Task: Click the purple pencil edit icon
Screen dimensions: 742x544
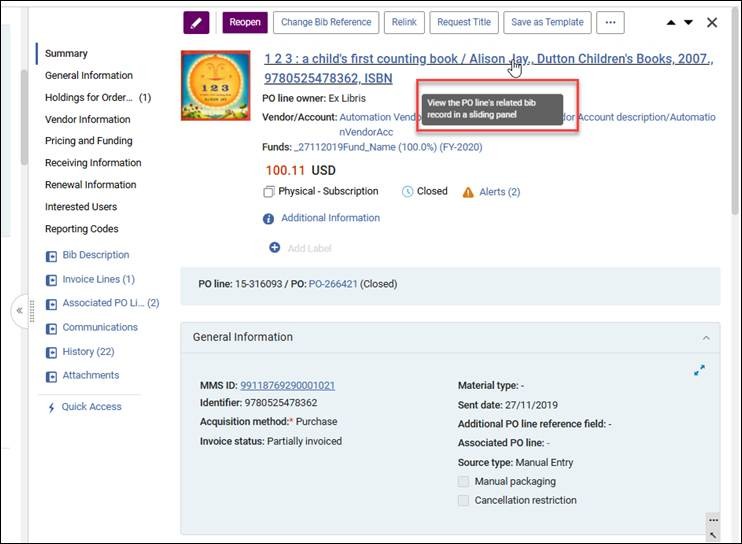Action: (196, 23)
